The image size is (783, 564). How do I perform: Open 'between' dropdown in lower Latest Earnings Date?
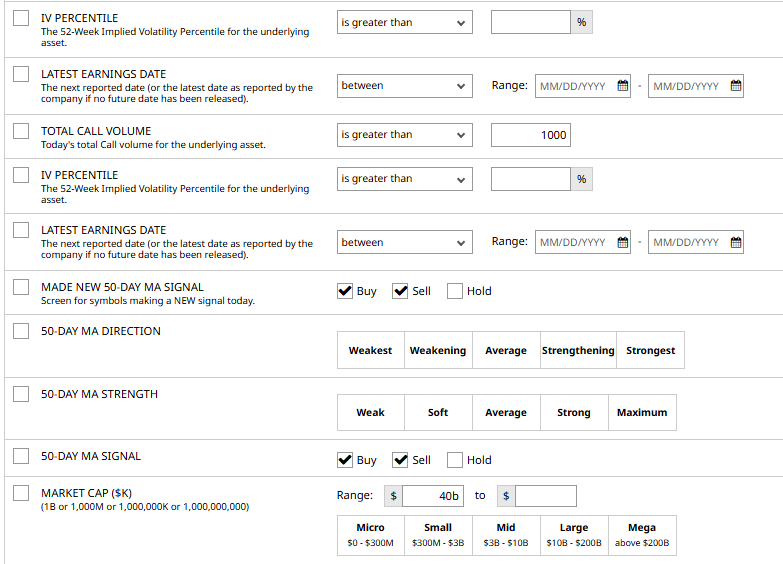pos(404,242)
